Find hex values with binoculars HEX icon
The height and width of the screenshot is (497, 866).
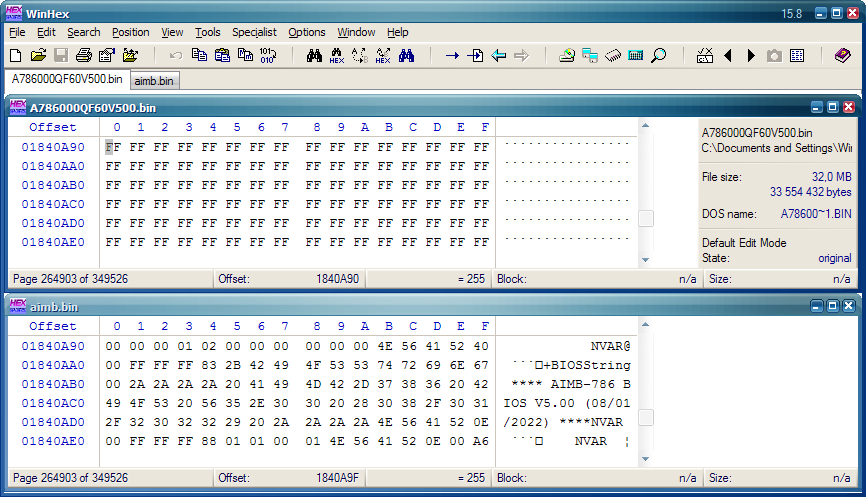pos(337,56)
